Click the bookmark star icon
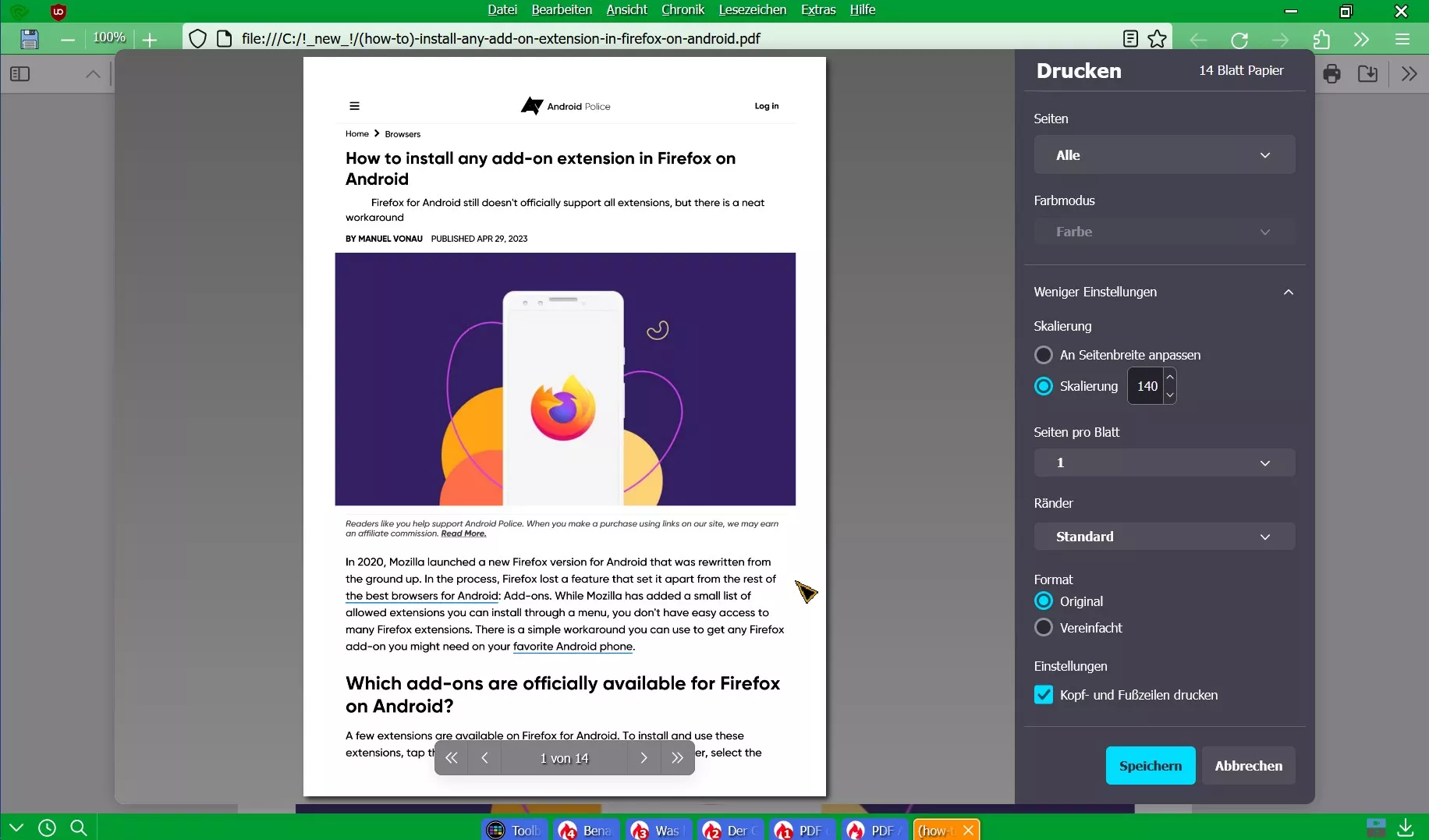Screen dimensions: 1429x840 coord(1158,39)
